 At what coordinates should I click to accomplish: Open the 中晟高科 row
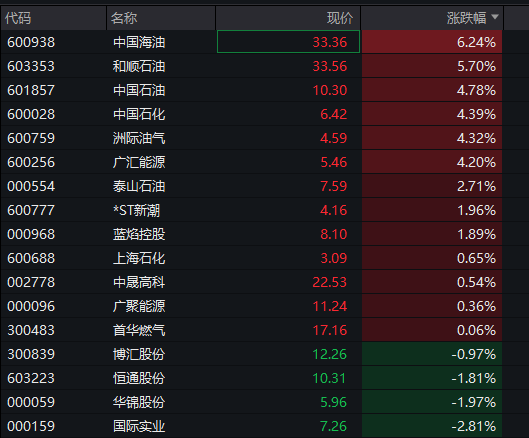(x=139, y=282)
